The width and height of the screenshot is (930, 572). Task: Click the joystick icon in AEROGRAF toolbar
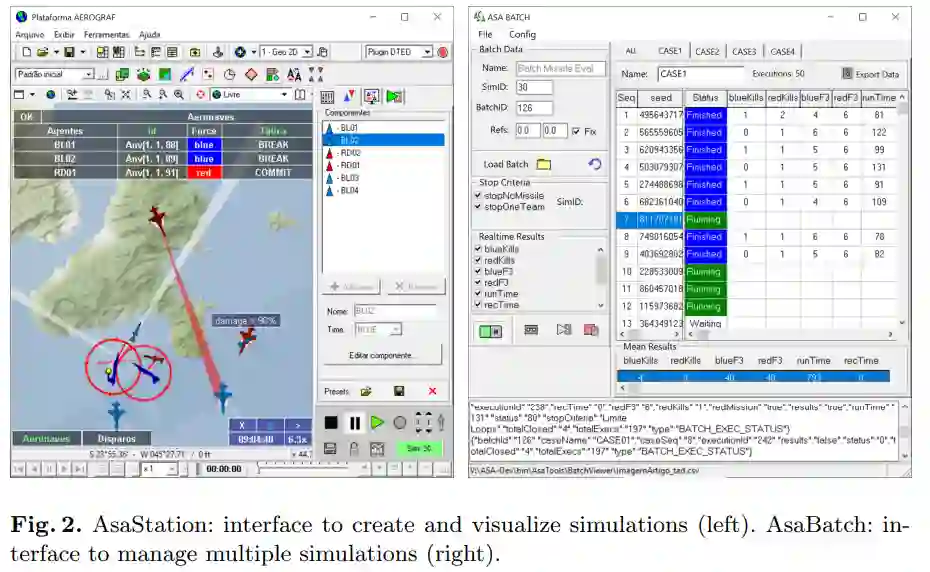(x=218, y=52)
